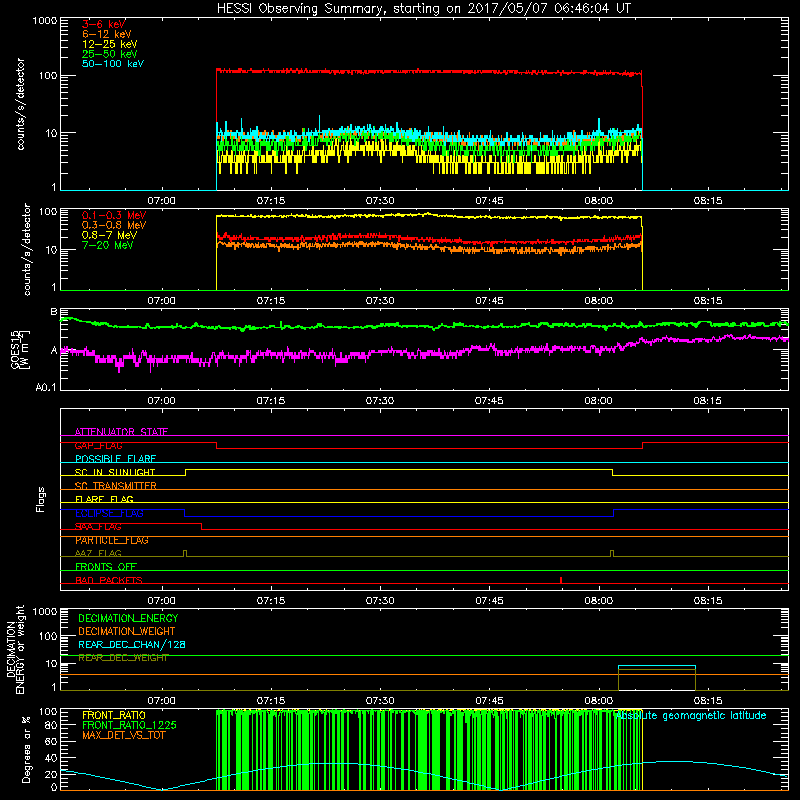Click the MAX_DET_VS_TOT legend label
800x800 pixels.
pyautogui.click(x=123, y=735)
